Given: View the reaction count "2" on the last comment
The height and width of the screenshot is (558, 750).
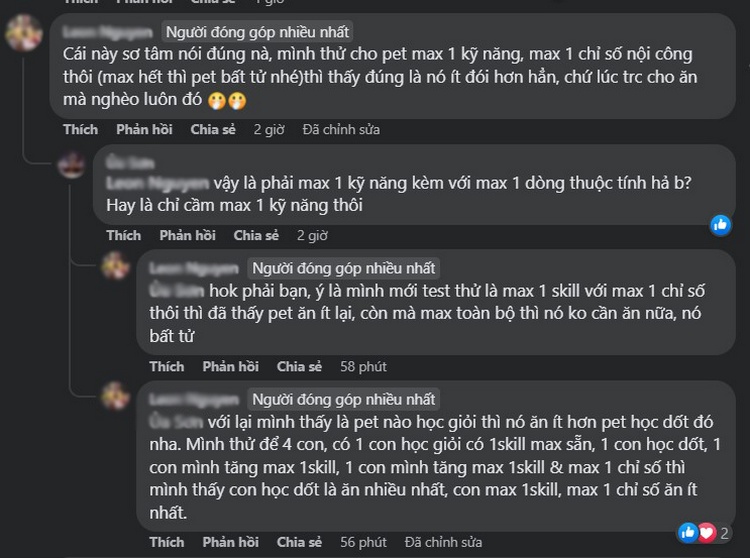Looking at the screenshot, I should (x=726, y=532).
